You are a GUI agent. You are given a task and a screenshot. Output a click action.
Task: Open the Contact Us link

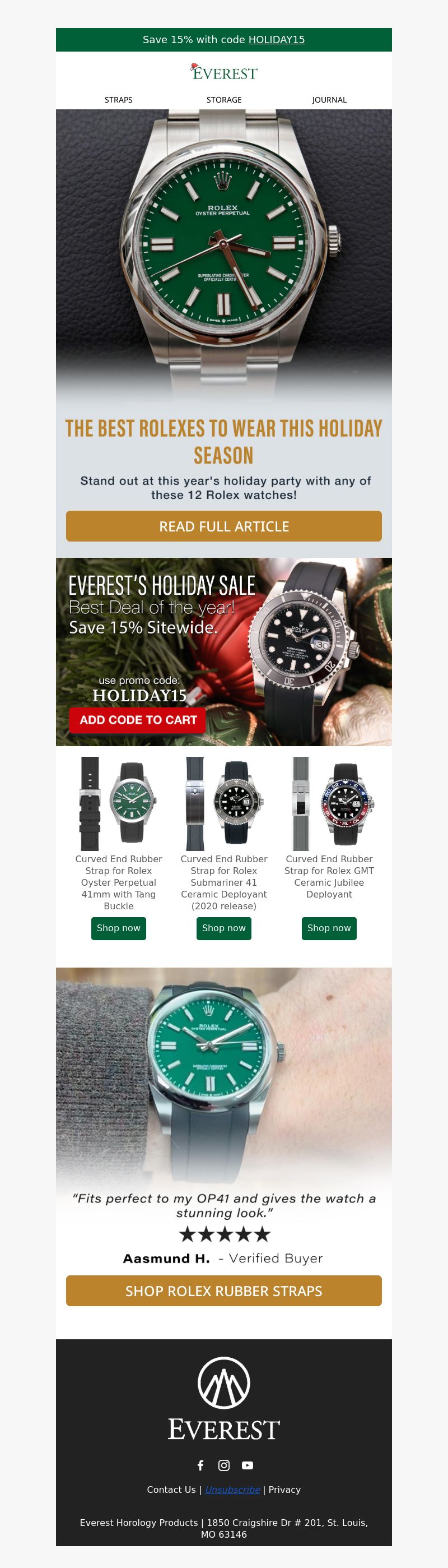tap(171, 1490)
